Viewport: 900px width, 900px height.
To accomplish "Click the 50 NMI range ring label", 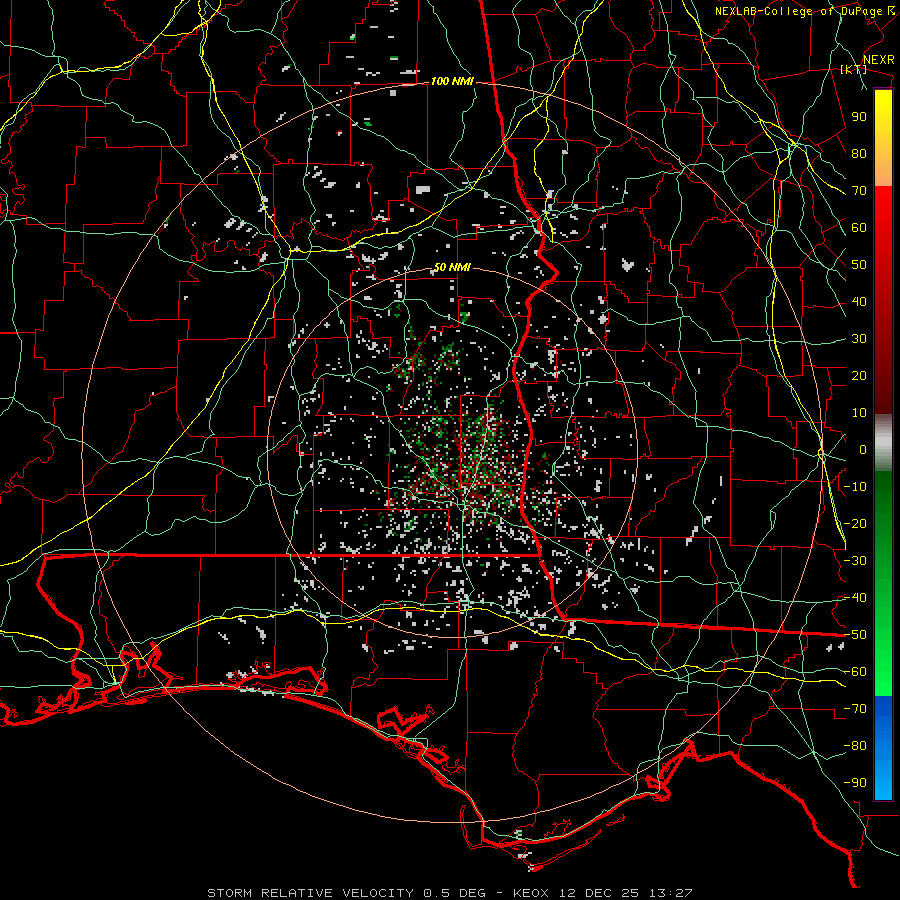I will (x=452, y=267).
